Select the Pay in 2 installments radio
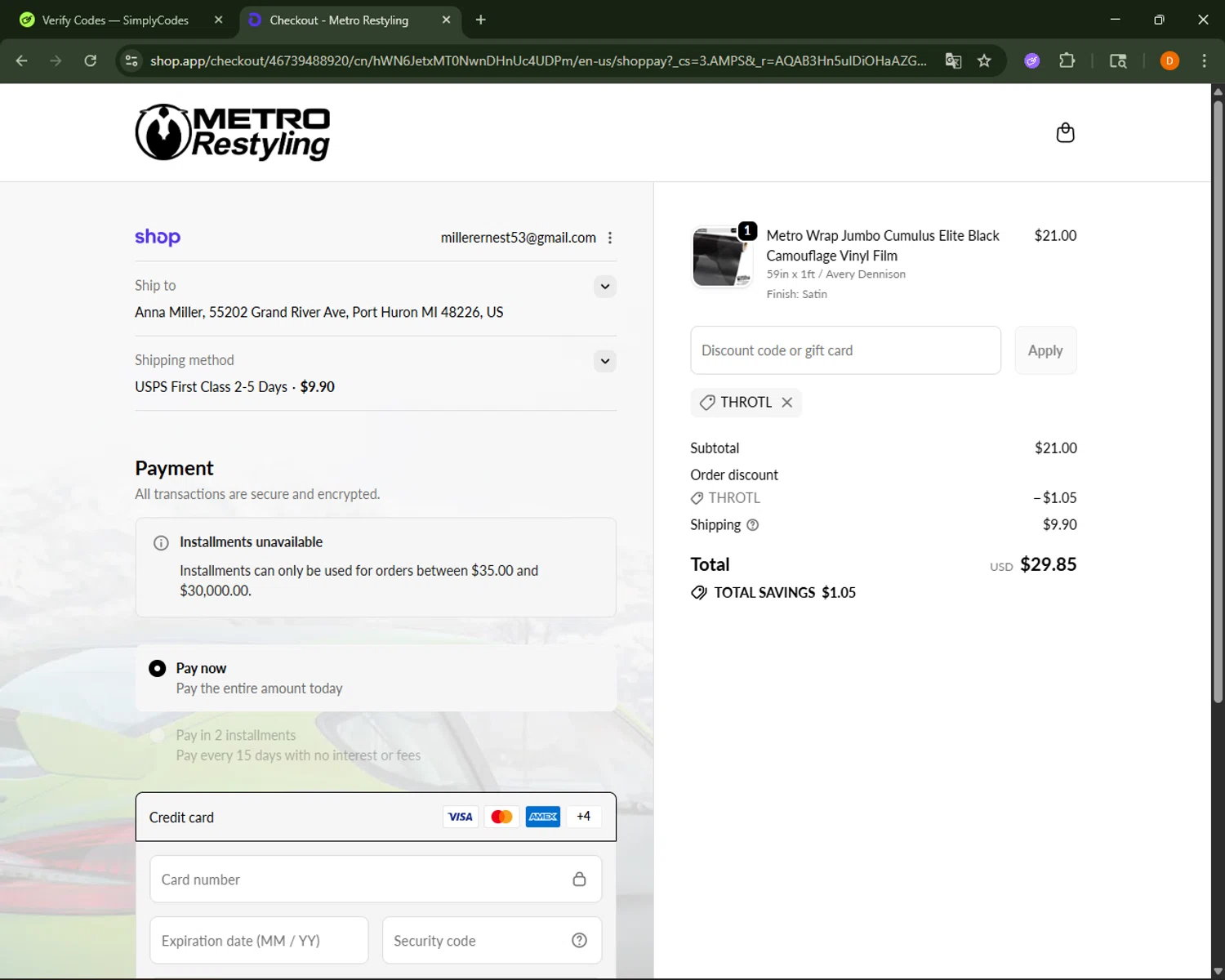 (x=158, y=736)
